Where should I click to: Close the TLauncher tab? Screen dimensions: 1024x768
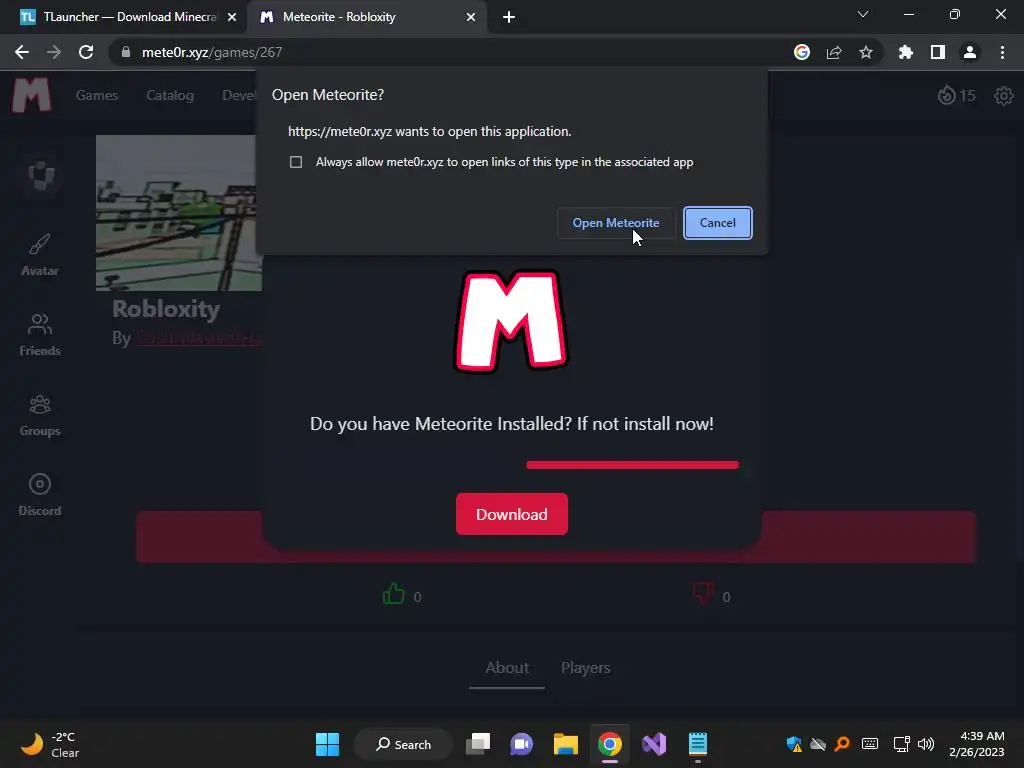click(x=232, y=17)
